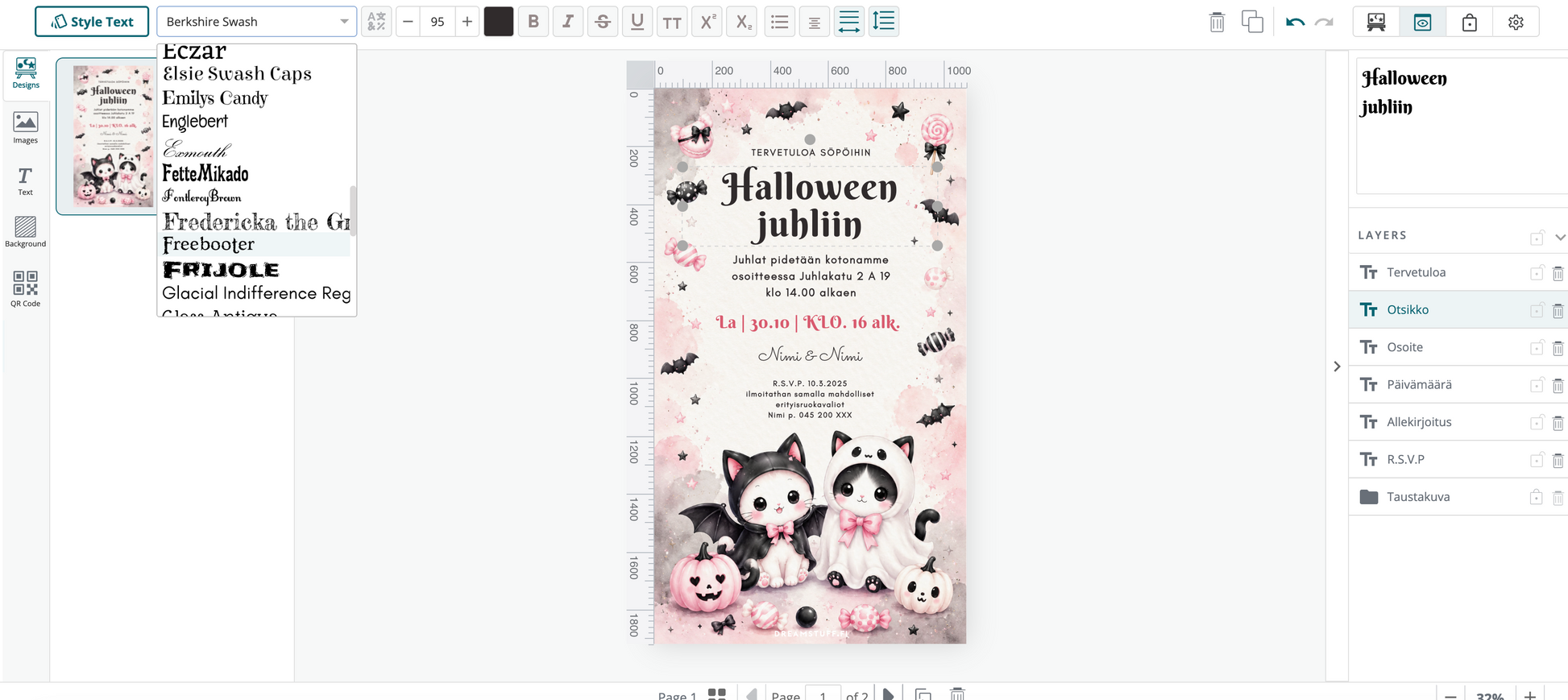The height and width of the screenshot is (700, 1568).
Task: Open letter spacing control
Action: [x=848, y=22]
